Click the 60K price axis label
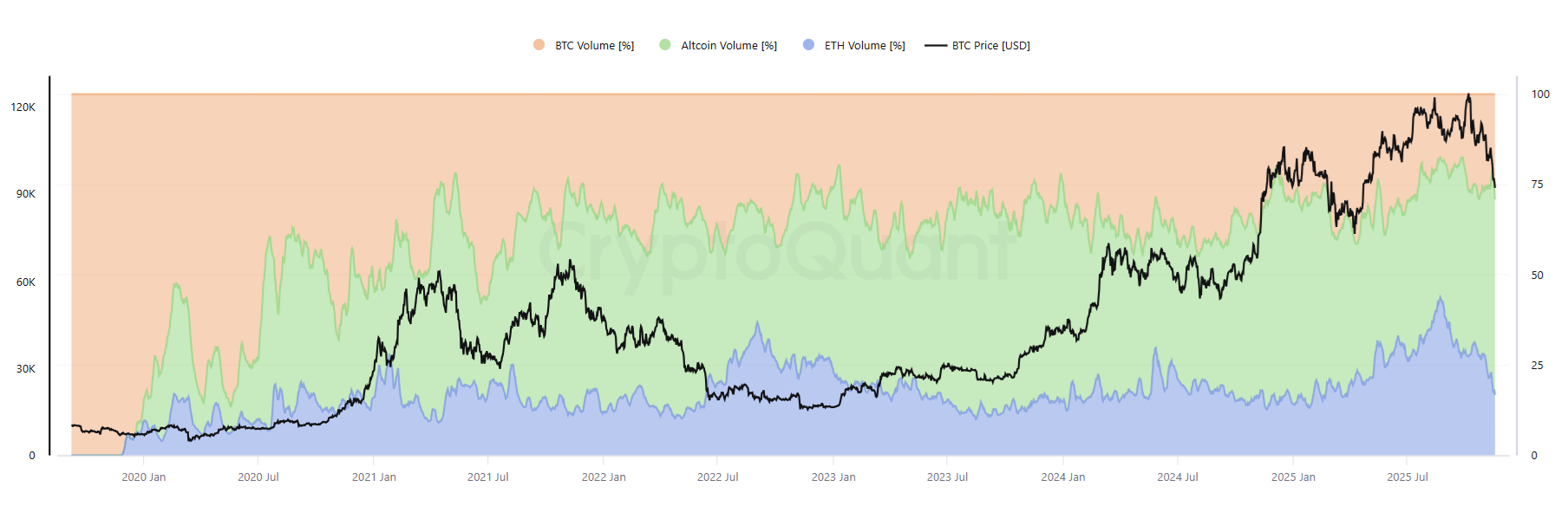The image size is (1568, 506). [26, 282]
